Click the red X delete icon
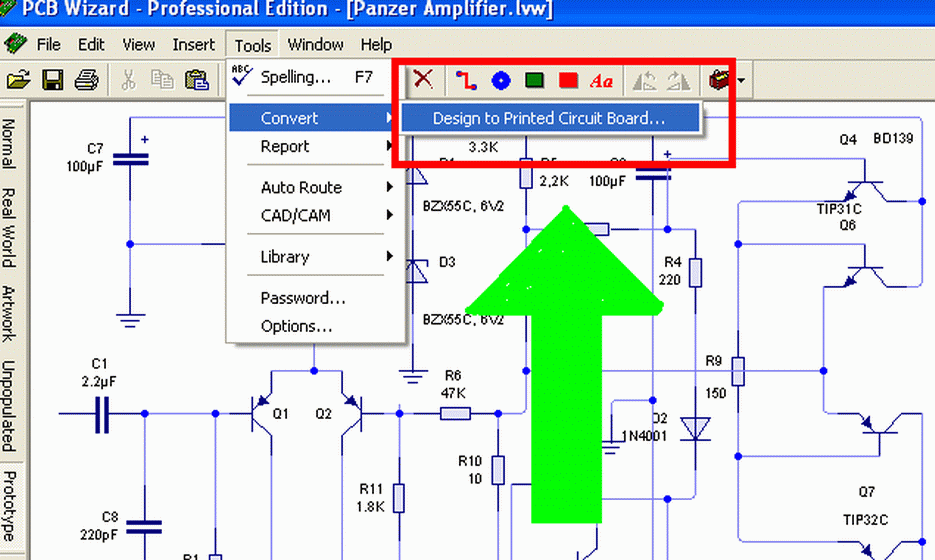 pos(423,79)
